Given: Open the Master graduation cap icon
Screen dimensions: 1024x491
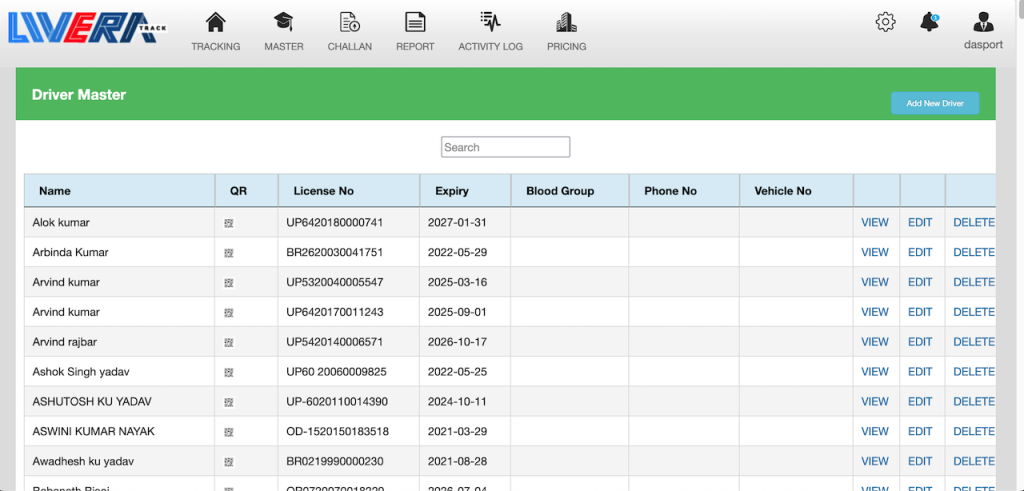Looking at the screenshot, I should (x=284, y=22).
